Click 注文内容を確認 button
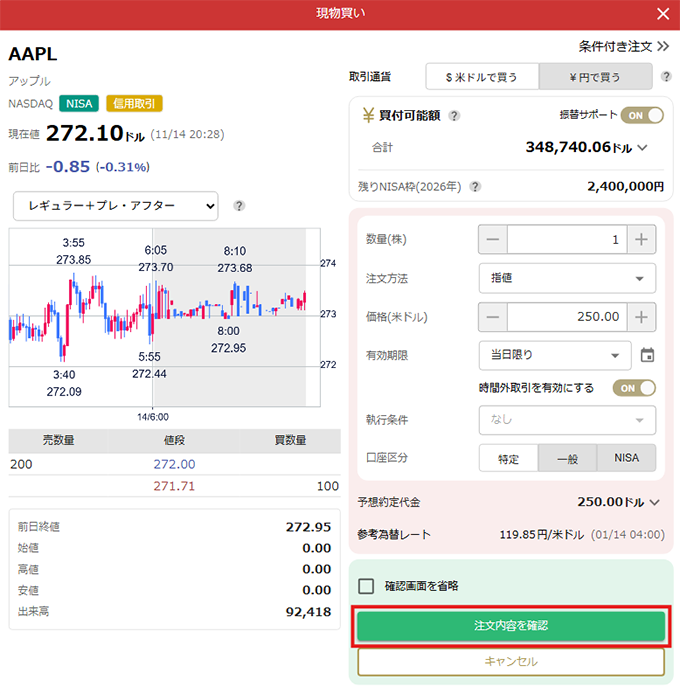 click(511, 626)
